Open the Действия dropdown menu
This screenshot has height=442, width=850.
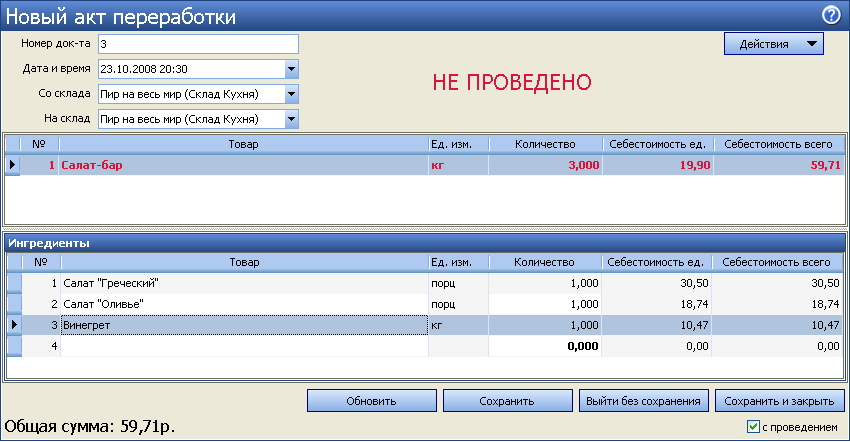pos(774,44)
